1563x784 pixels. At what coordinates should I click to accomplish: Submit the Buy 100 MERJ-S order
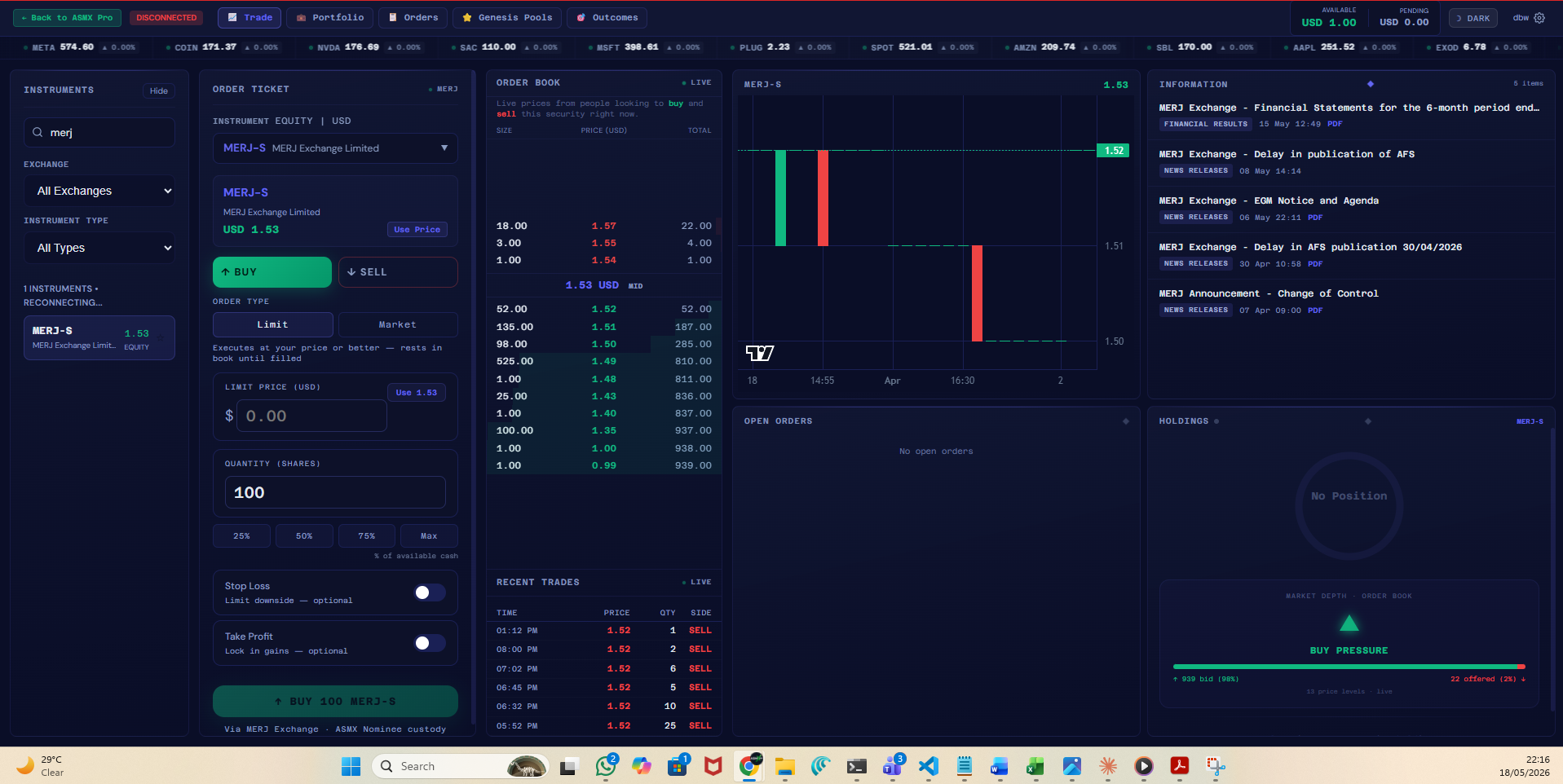[335, 701]
